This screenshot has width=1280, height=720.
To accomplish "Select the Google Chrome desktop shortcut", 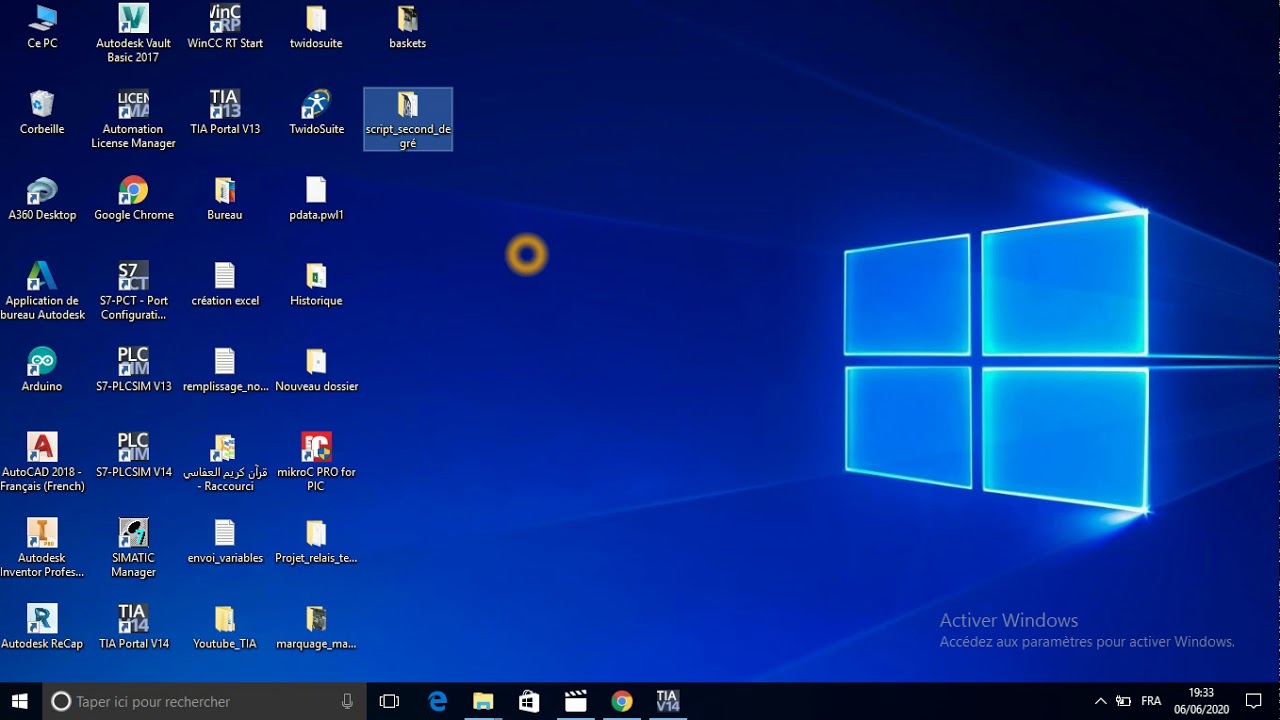I will [x=133, y=199].
